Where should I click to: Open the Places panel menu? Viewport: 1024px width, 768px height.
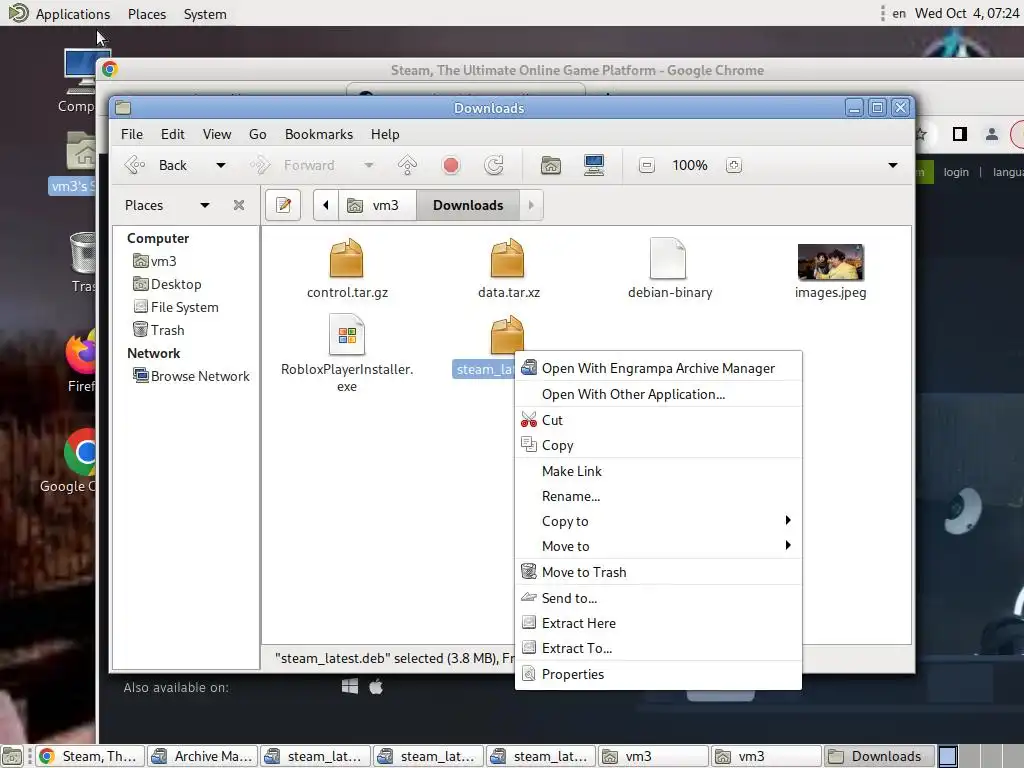[x=147, y=14]
